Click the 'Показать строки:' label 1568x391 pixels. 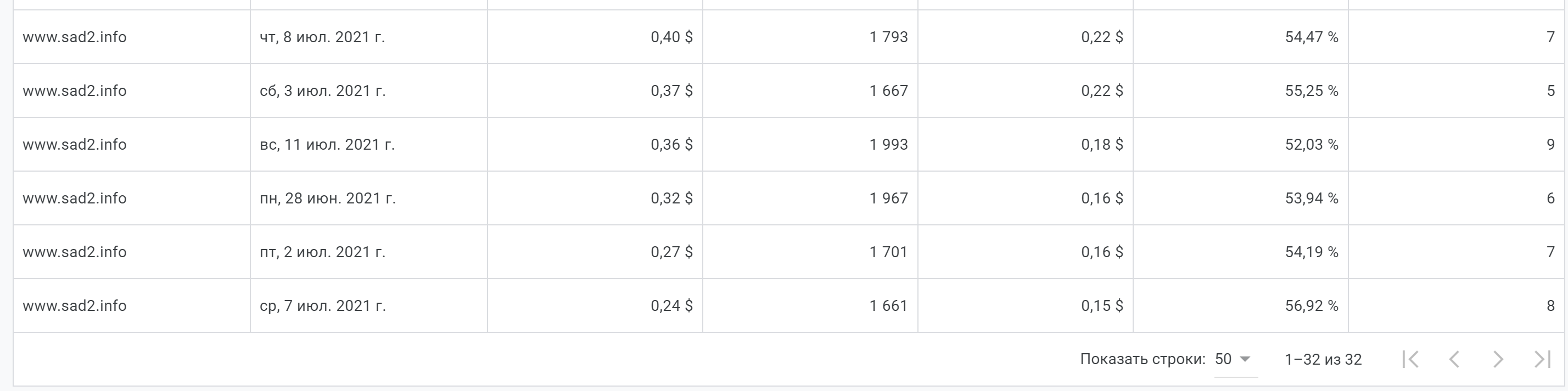click(x=1143, y=359)
